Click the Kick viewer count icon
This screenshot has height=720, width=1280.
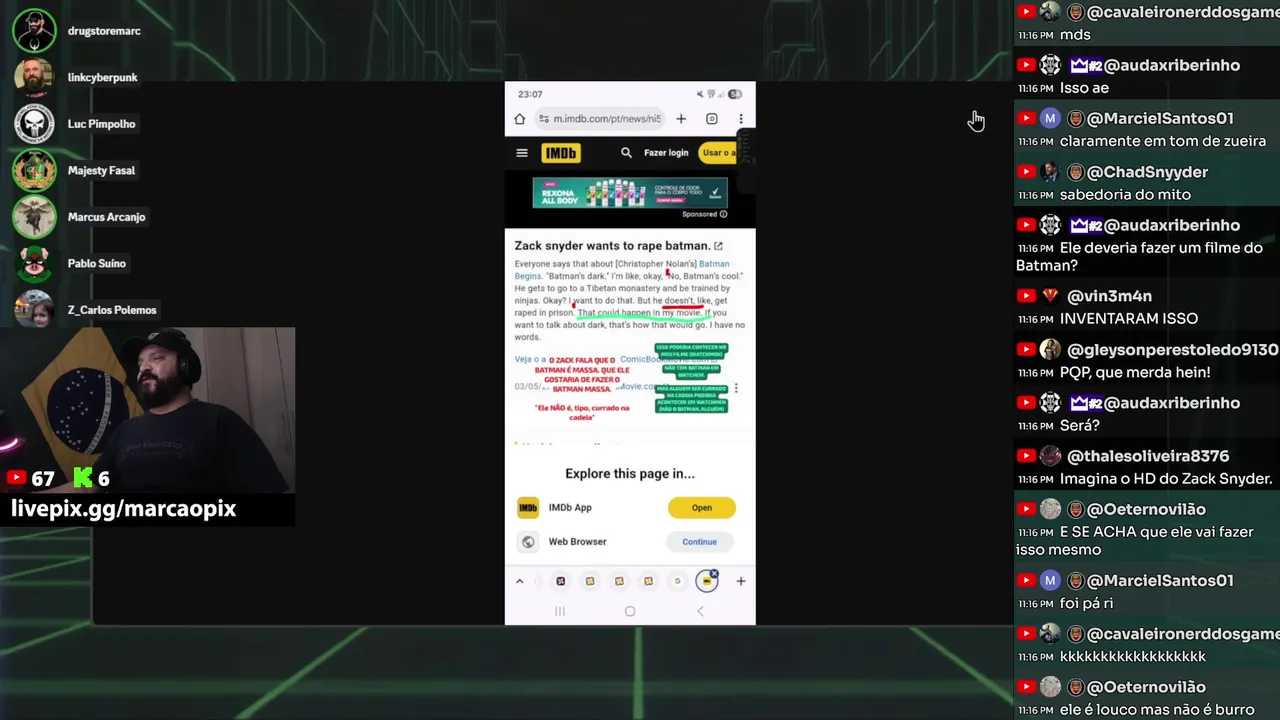(83, 479)
